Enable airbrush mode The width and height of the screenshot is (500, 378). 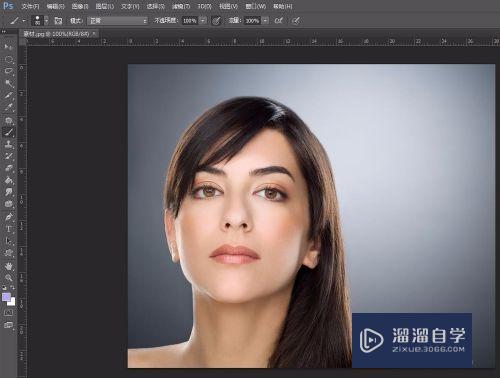278,21
